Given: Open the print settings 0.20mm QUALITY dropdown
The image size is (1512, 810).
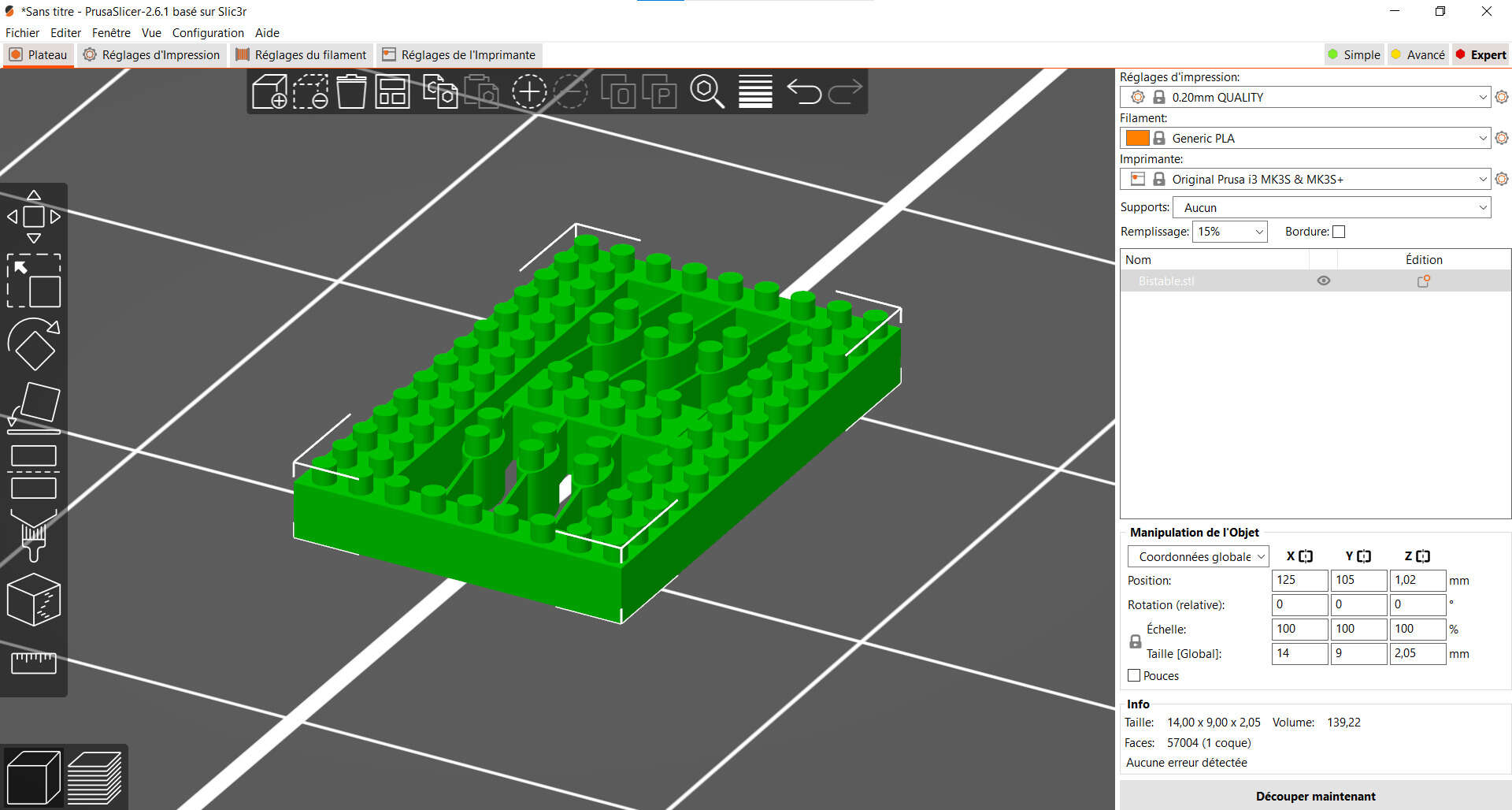Looking at the screenshot, I should [x=1305, y=97].
